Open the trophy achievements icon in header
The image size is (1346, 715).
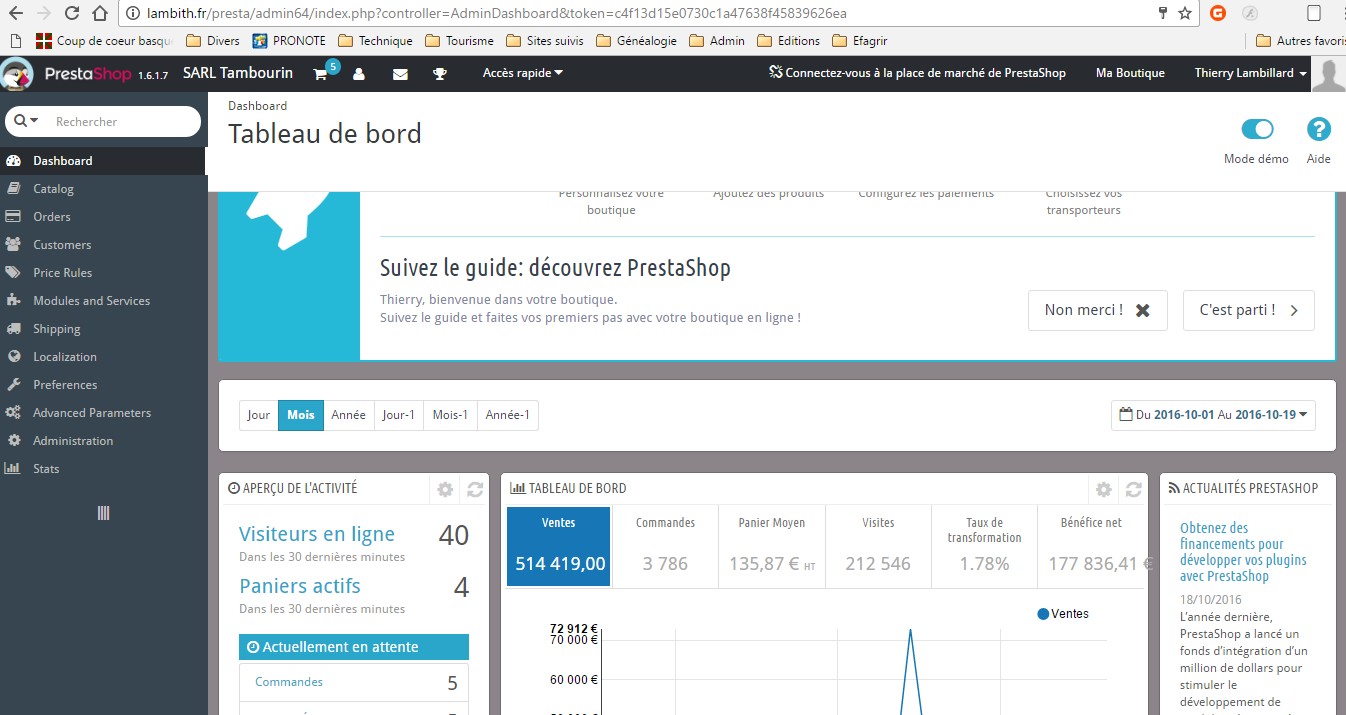click(439, 74)
